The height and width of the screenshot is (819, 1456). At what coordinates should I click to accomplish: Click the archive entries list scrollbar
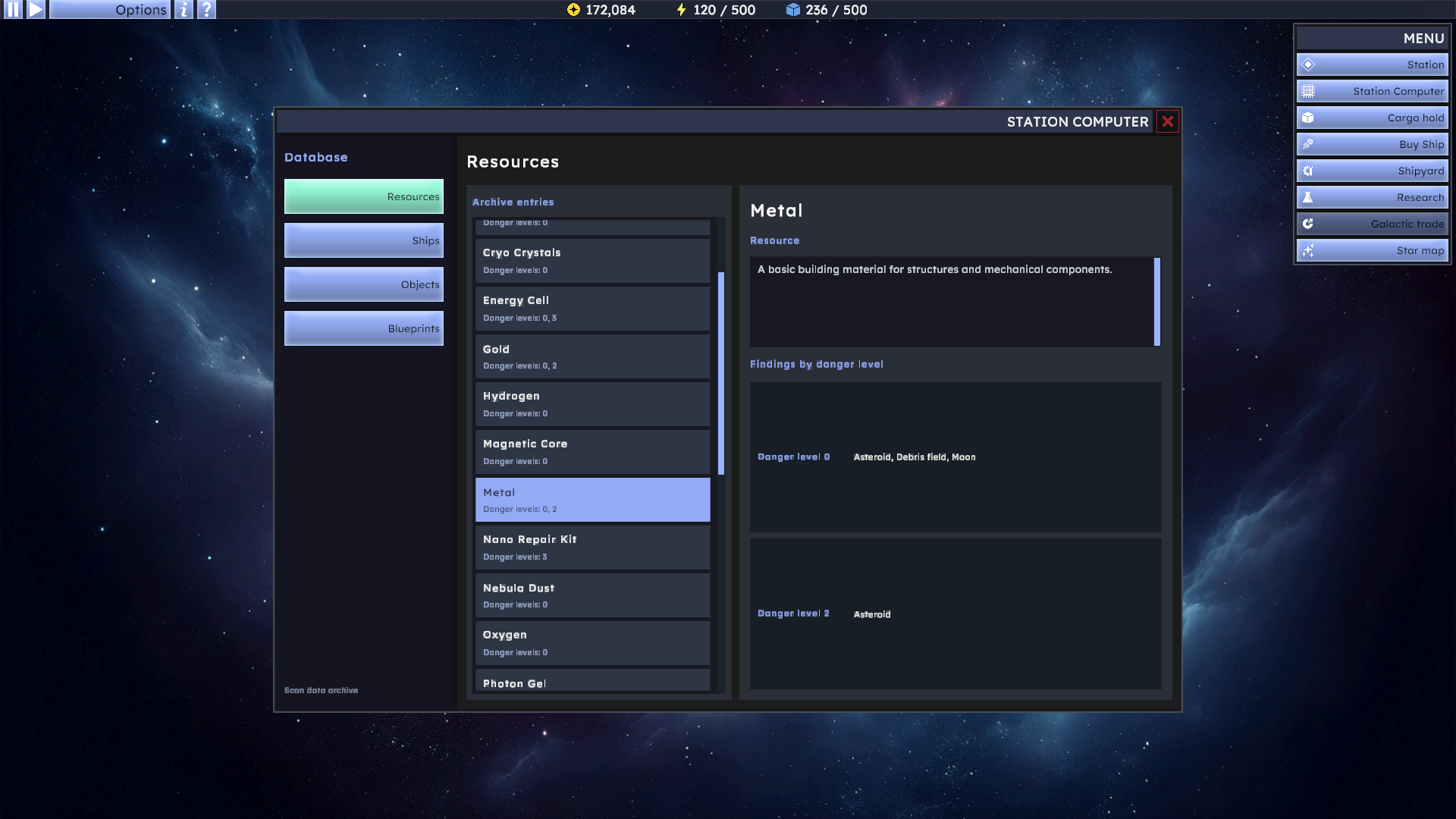coord(721,373)
